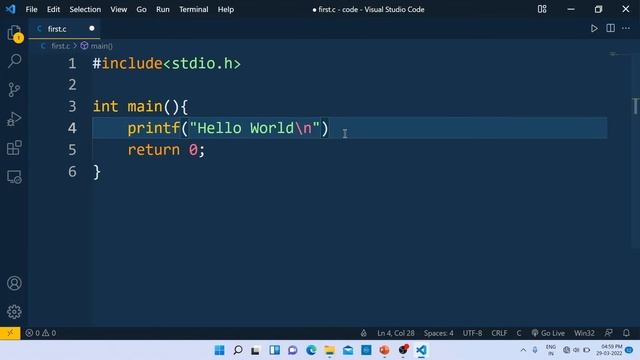
Task: Open Widgets on the taskbar
Action: tap(274, 350)
